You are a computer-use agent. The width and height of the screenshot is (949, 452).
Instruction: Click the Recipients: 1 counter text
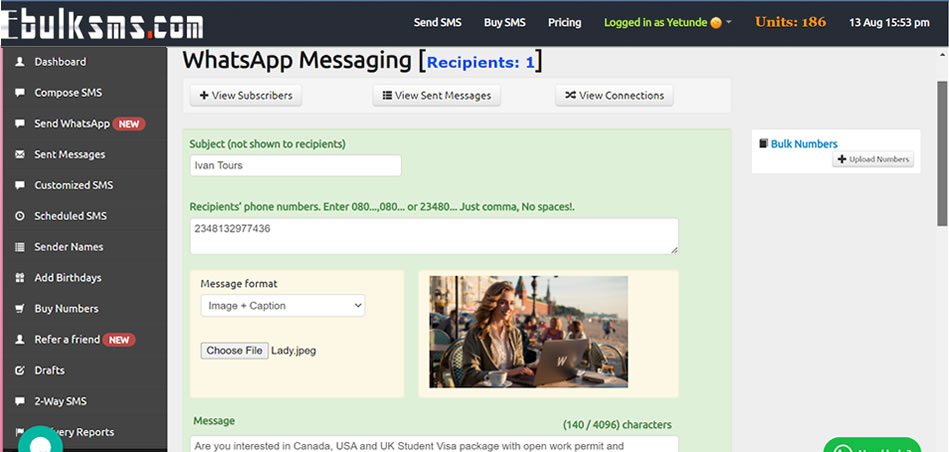coord(481,63)
